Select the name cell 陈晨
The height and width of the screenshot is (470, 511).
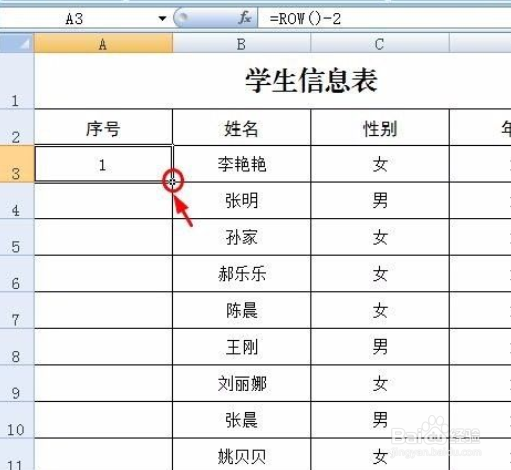(x=242, y=310)
